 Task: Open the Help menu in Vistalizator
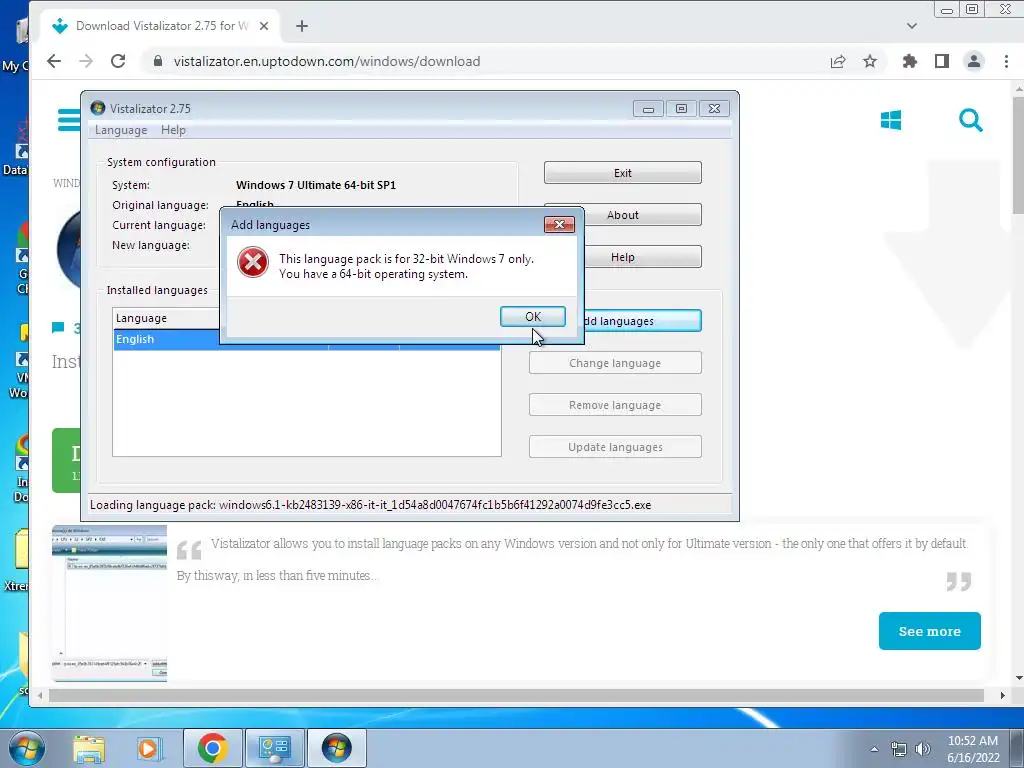coord(173,130)
